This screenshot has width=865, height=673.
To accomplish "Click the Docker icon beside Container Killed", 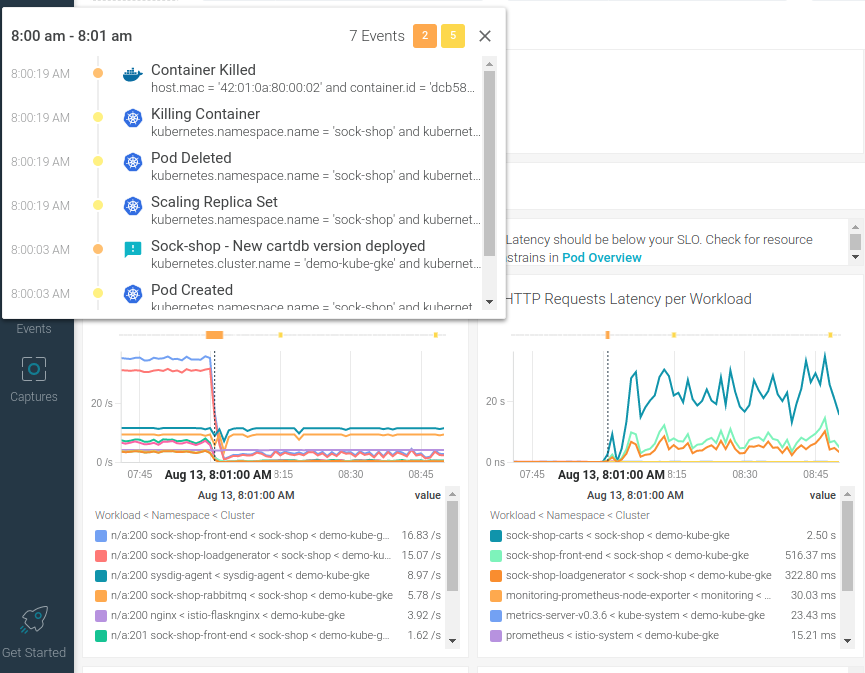I will pos(133,74).
